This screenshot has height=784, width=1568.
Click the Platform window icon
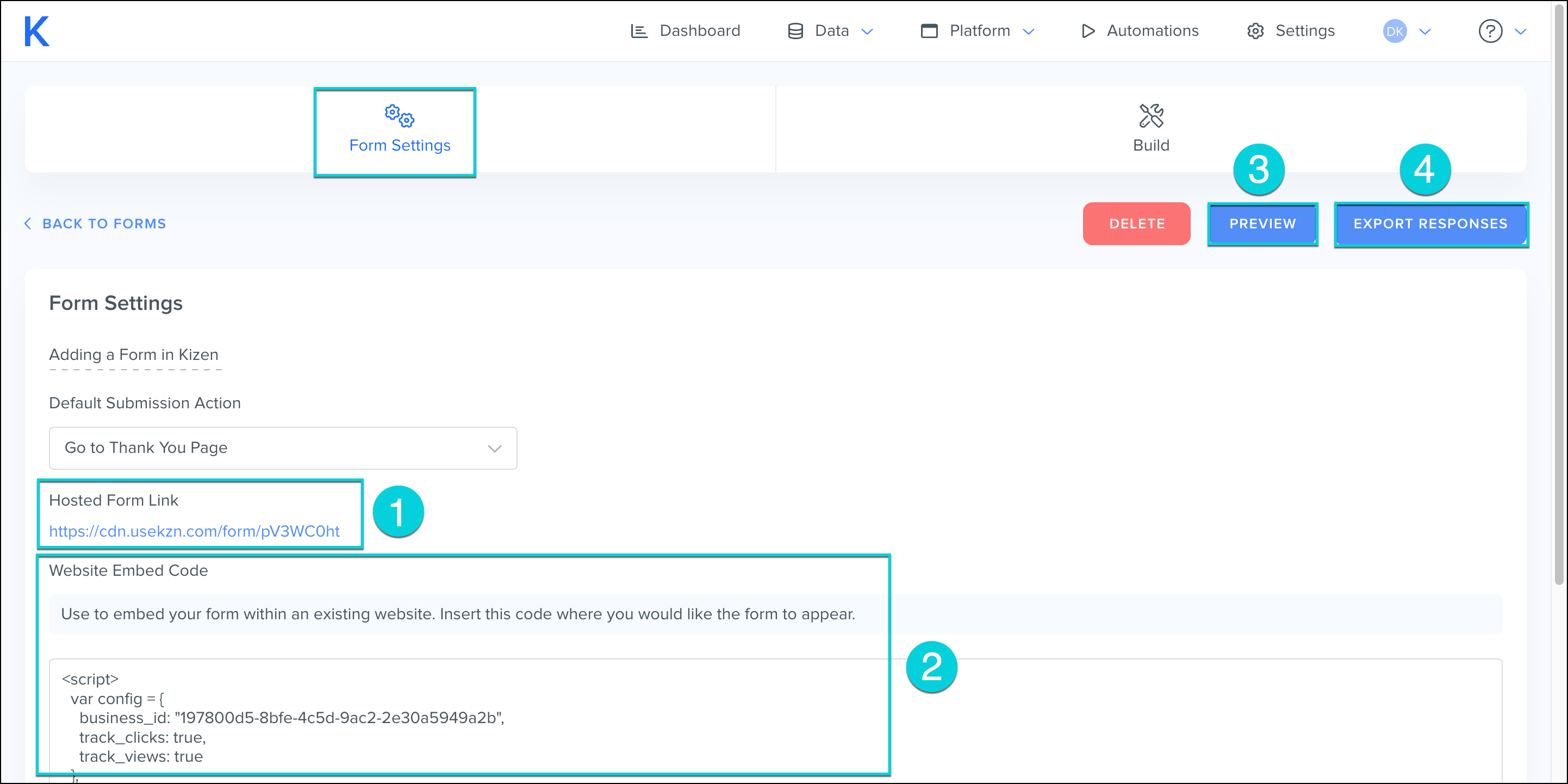click(x=929, y=31)
